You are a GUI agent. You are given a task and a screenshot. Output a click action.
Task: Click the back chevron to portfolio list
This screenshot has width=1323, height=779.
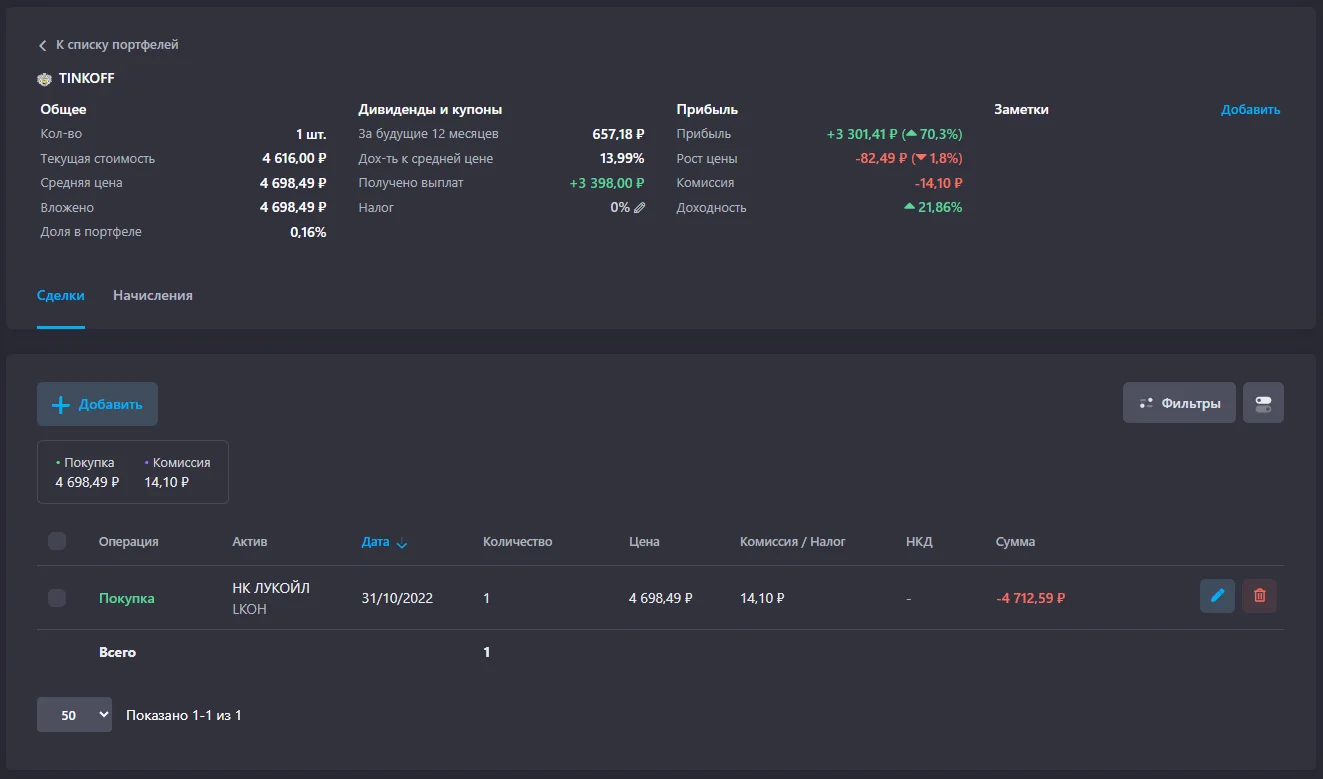tap(42, 45)
